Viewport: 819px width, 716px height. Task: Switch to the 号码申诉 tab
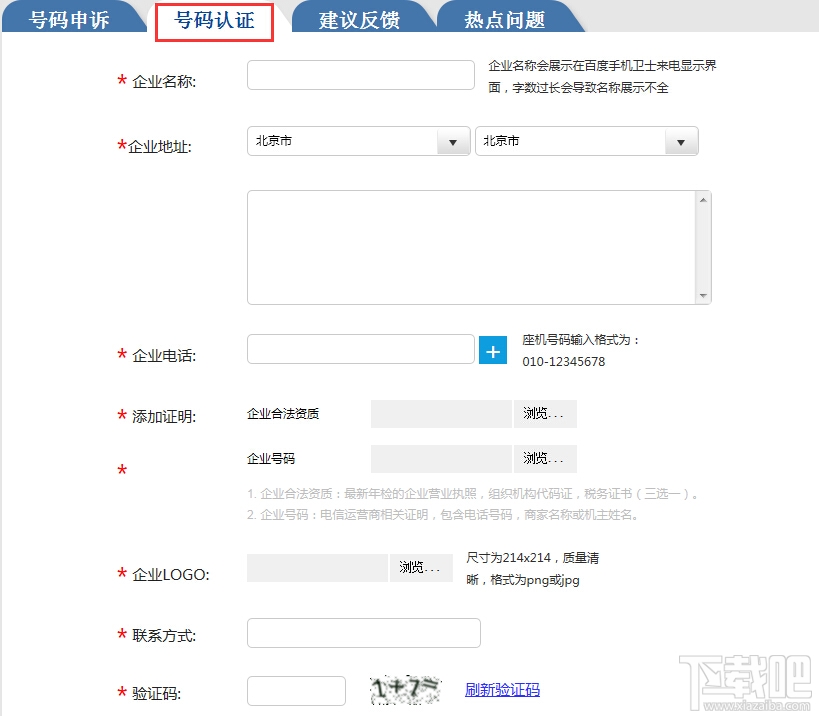tap(66, 17)
